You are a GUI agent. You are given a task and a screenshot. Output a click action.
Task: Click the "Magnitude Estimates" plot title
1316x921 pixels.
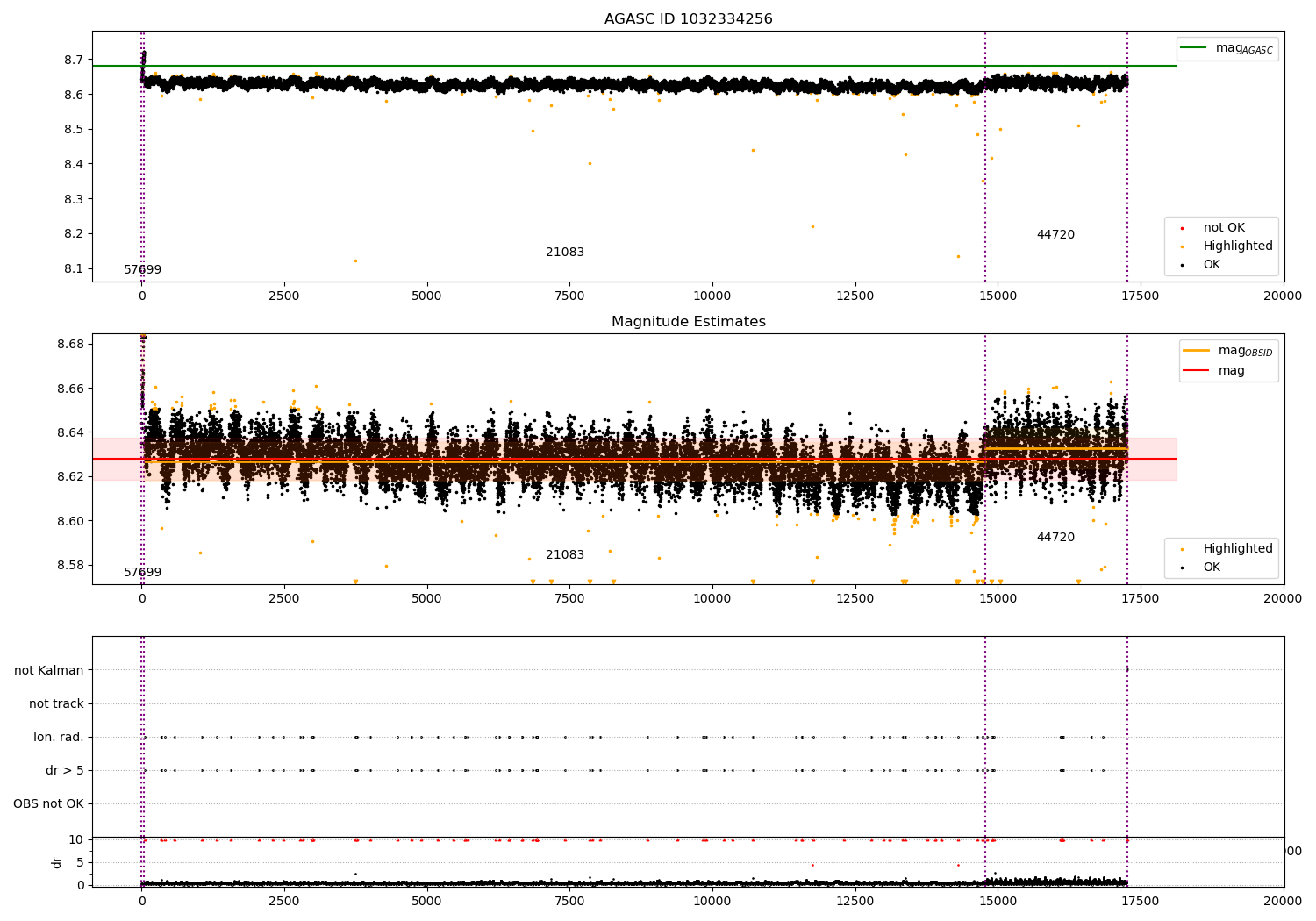click(x=688, y=322)
